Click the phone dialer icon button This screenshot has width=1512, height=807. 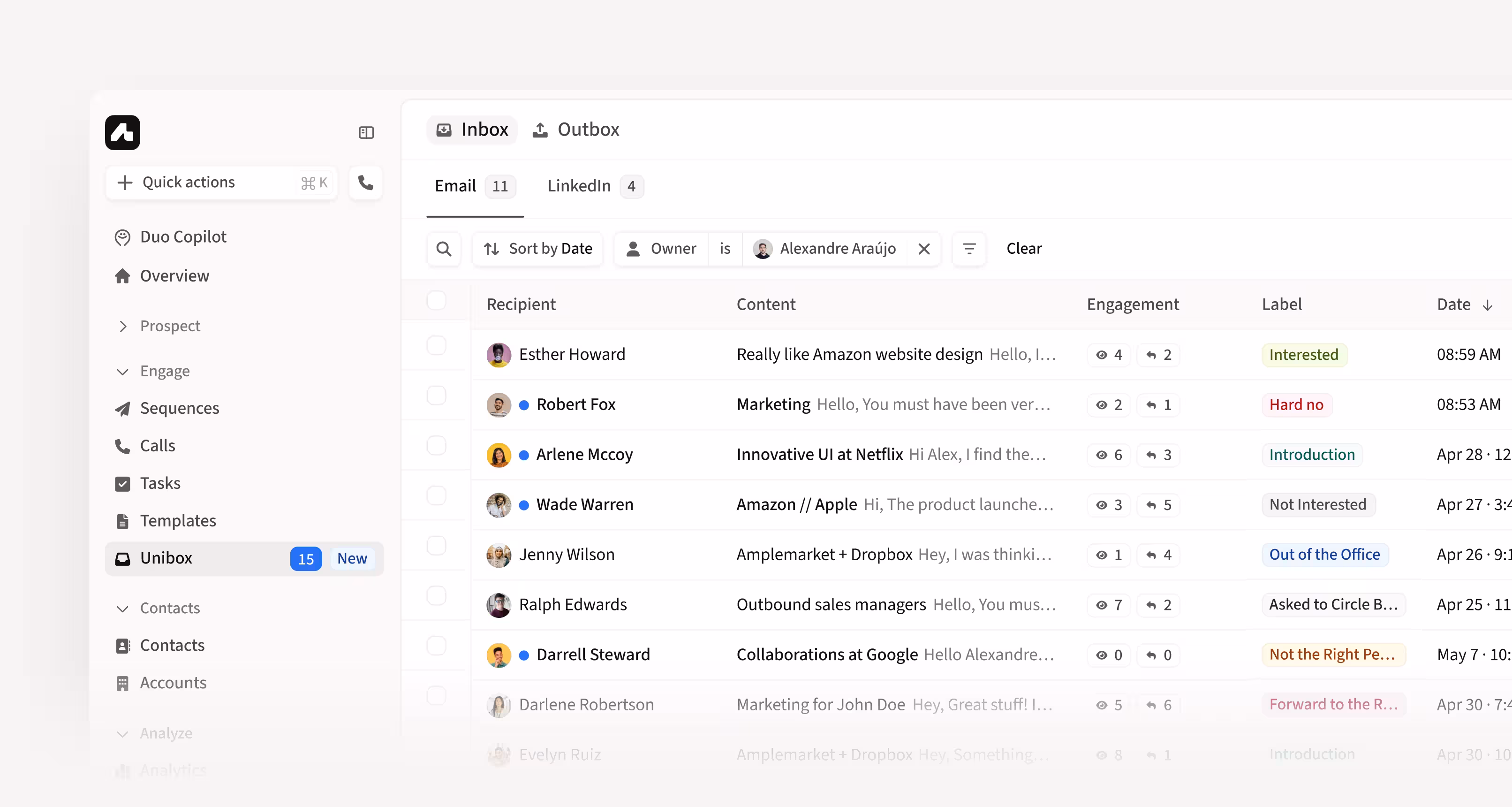click(366, 183)
